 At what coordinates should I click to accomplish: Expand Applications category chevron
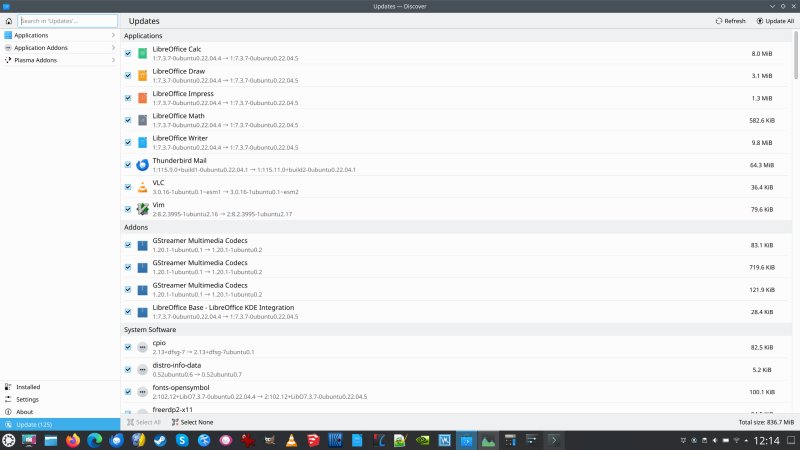113,35
